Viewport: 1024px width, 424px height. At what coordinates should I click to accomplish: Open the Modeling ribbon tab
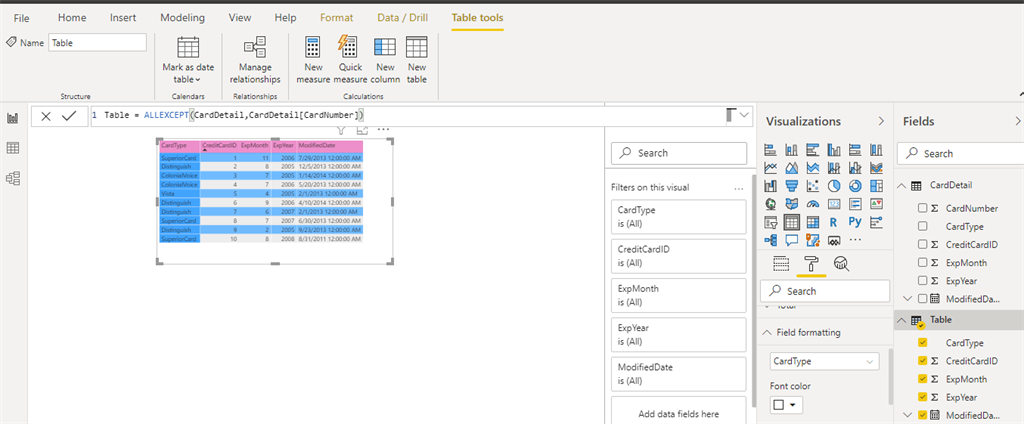click(182, 18)
